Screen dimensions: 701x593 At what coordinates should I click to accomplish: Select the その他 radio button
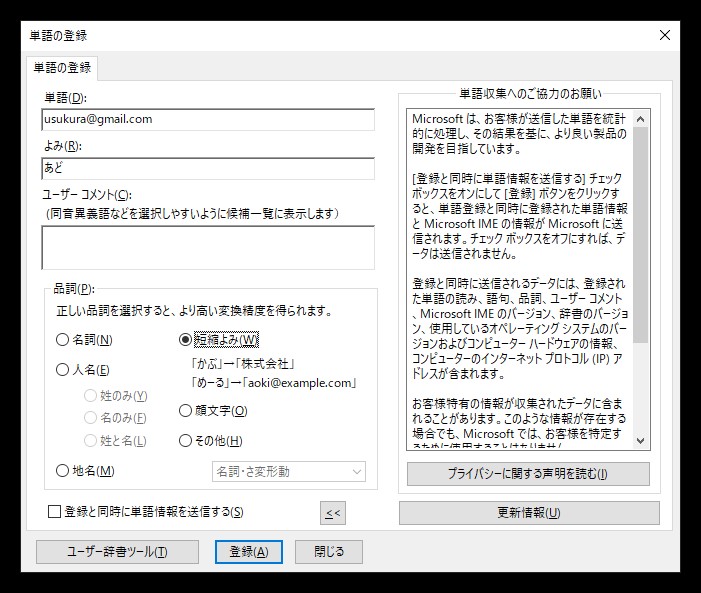[x=185, y=440]
